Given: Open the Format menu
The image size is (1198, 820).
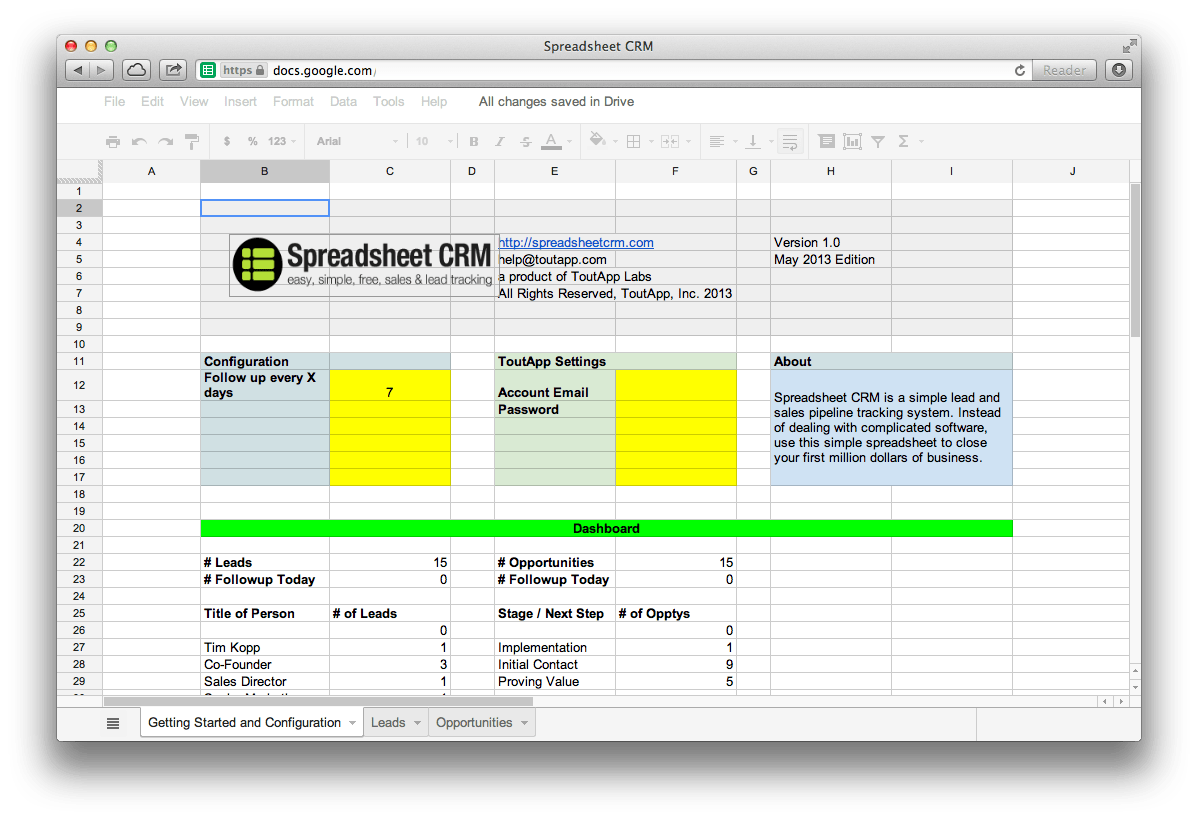Looking at the screenshot, I should 293,102.
